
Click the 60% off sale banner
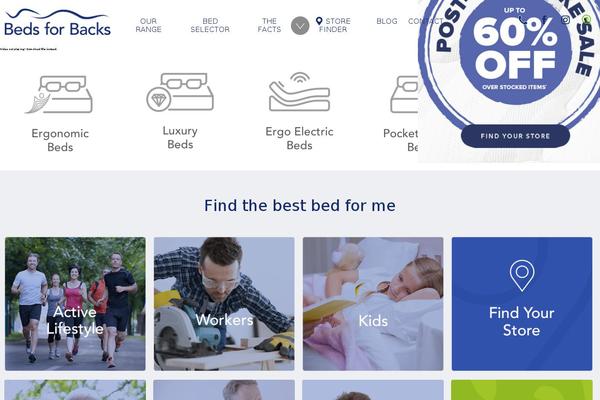[x=515, y=50]
